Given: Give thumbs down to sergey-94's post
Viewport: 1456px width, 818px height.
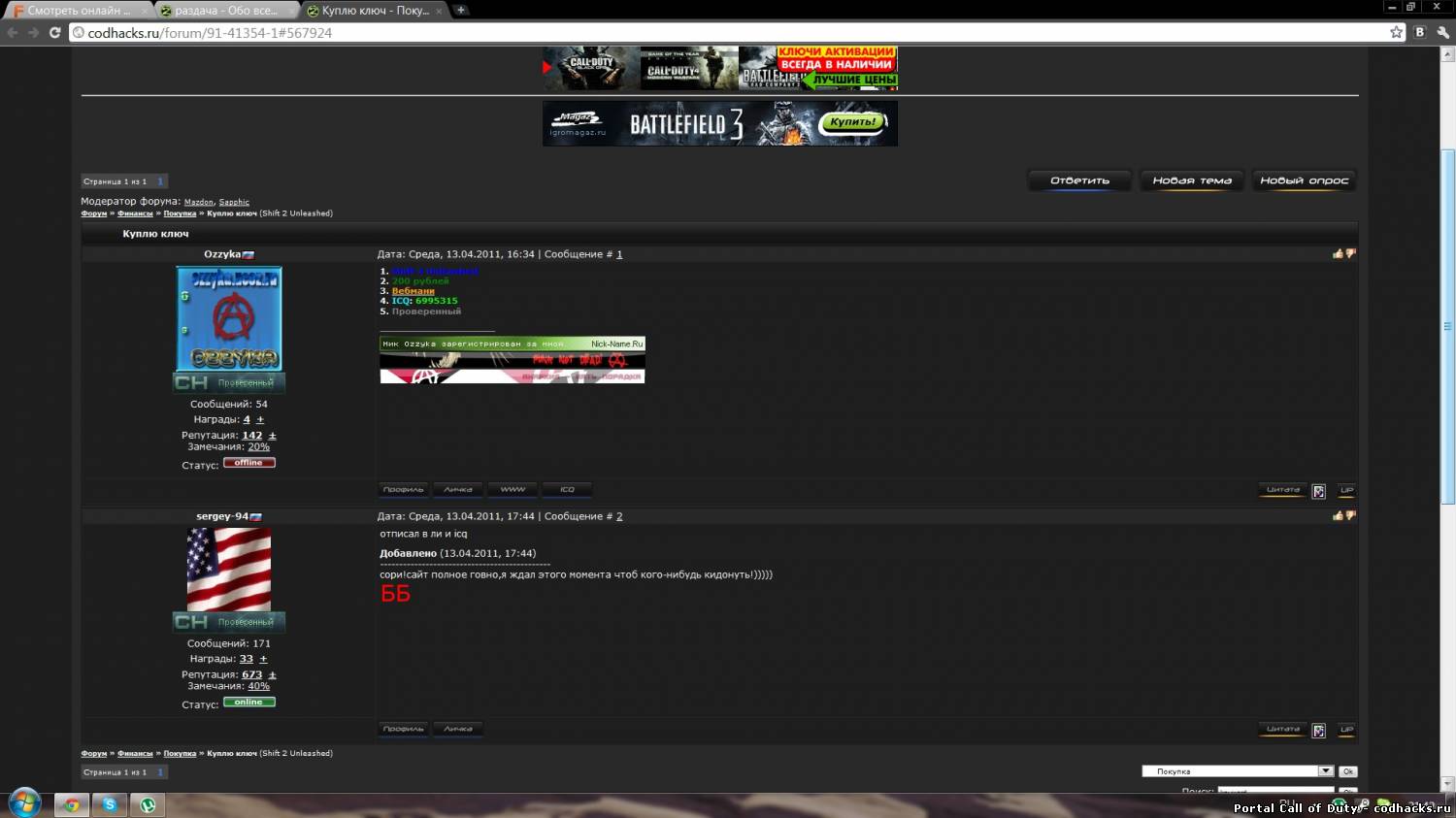Looking at the screenshot, I should pyautogui.click(x=1350, y=515).
